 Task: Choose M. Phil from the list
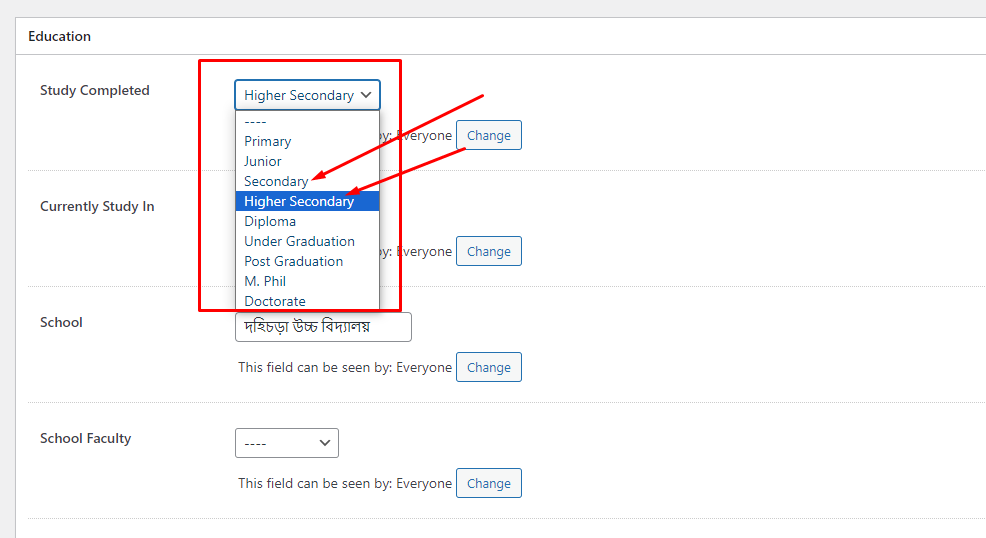(x=265, y=281)
